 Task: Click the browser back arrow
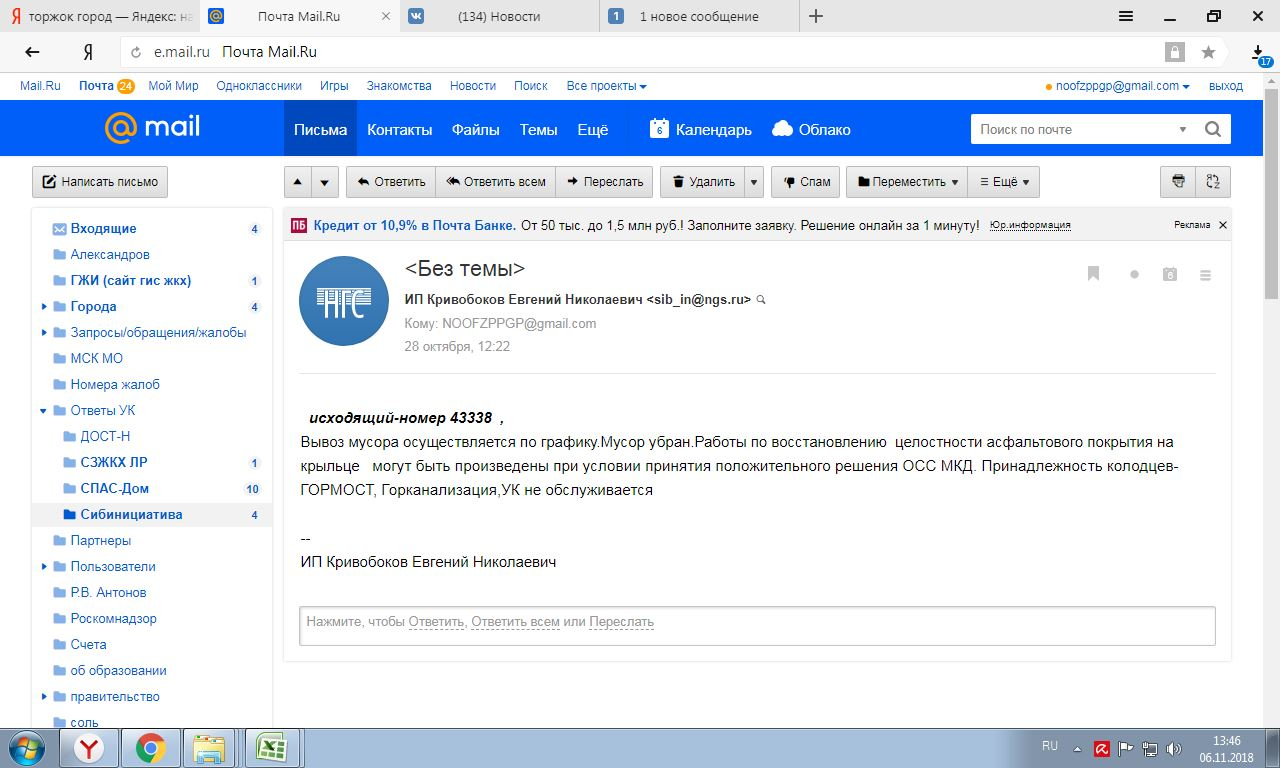(x=32, y=52)
